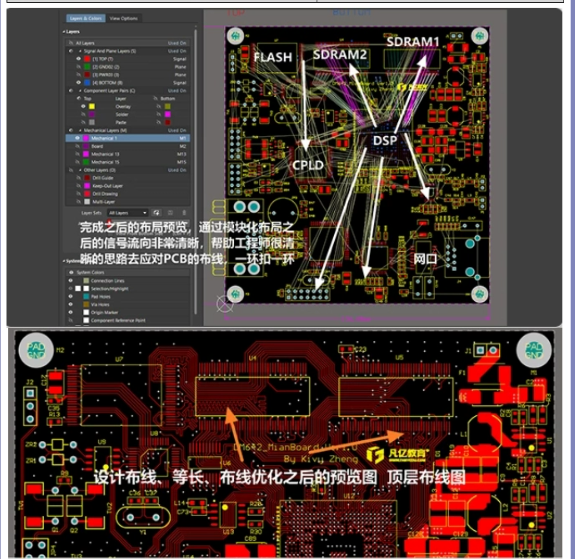Image resolution: width=575 pixels, height=559 pixels.
Task: Click Used On beside All Layers
Action: [x=177, y=43]
